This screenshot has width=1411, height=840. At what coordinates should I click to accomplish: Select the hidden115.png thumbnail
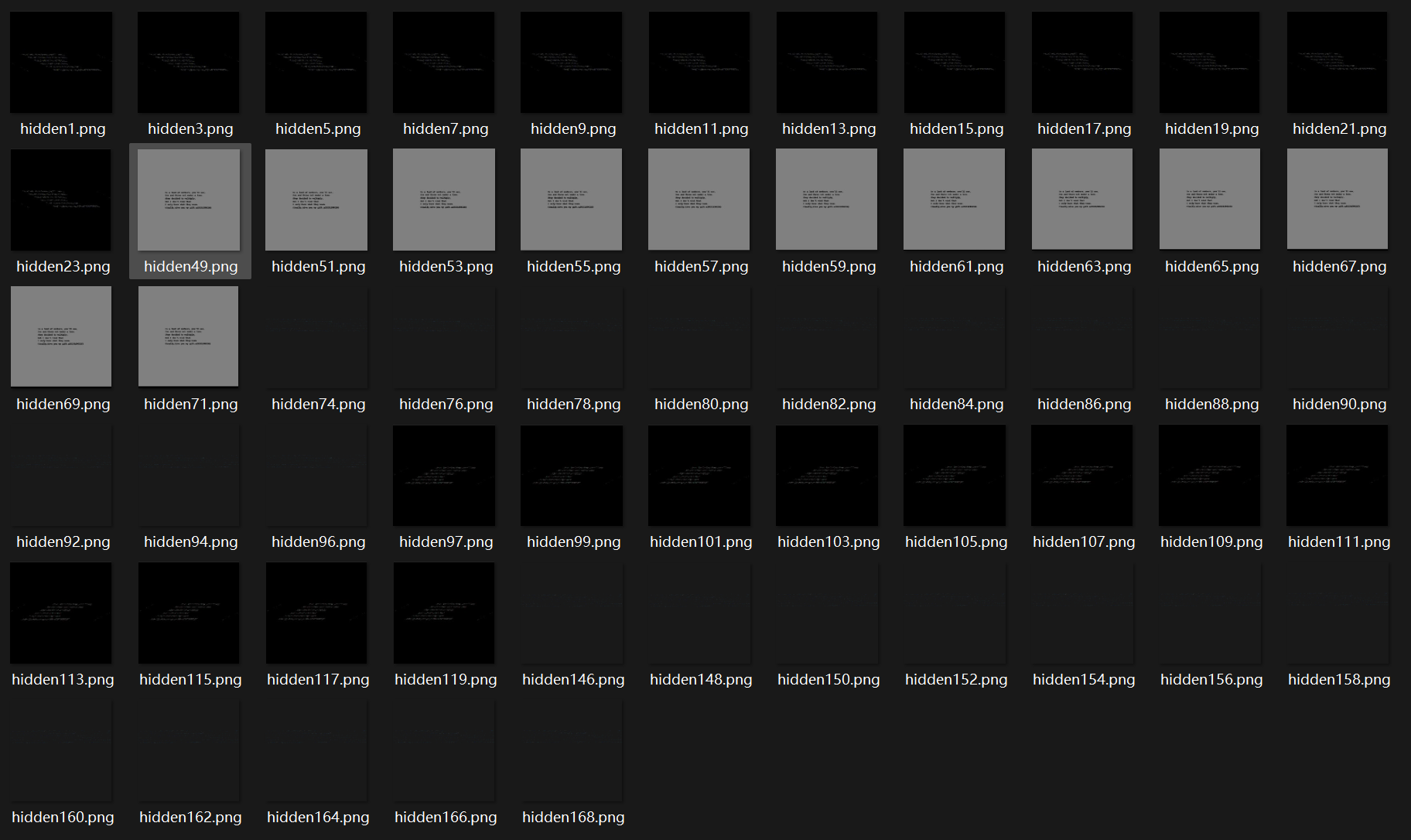(x=189, y=613)
